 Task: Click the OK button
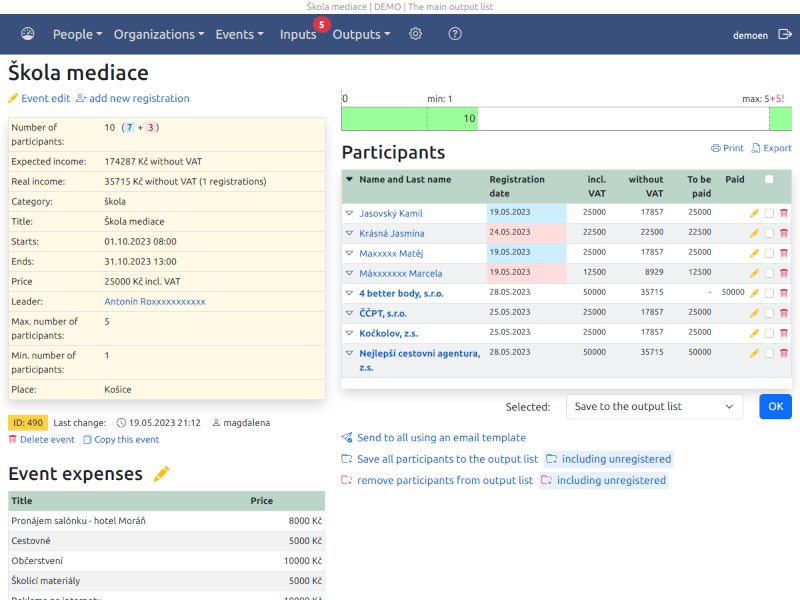pyautogui.click(x=776, y=407)
